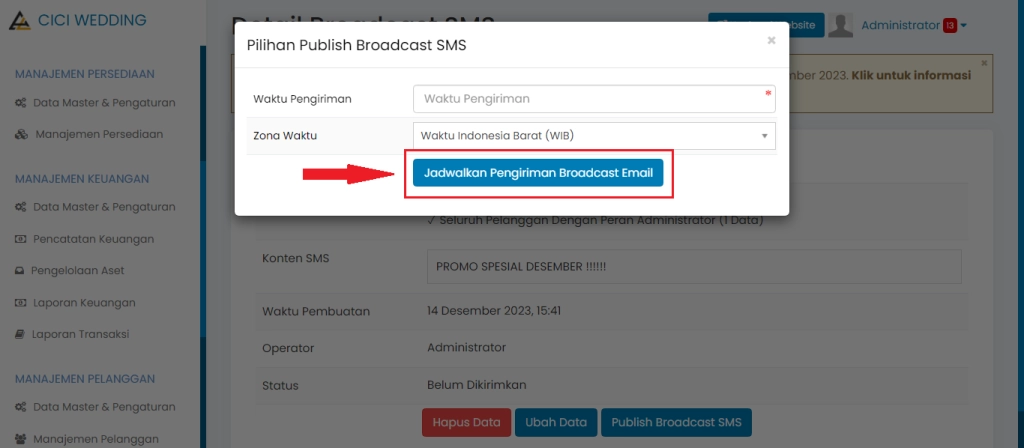Click the red 13 notification badge
This screenshot has height=448, width=1024.
[949, 25]
